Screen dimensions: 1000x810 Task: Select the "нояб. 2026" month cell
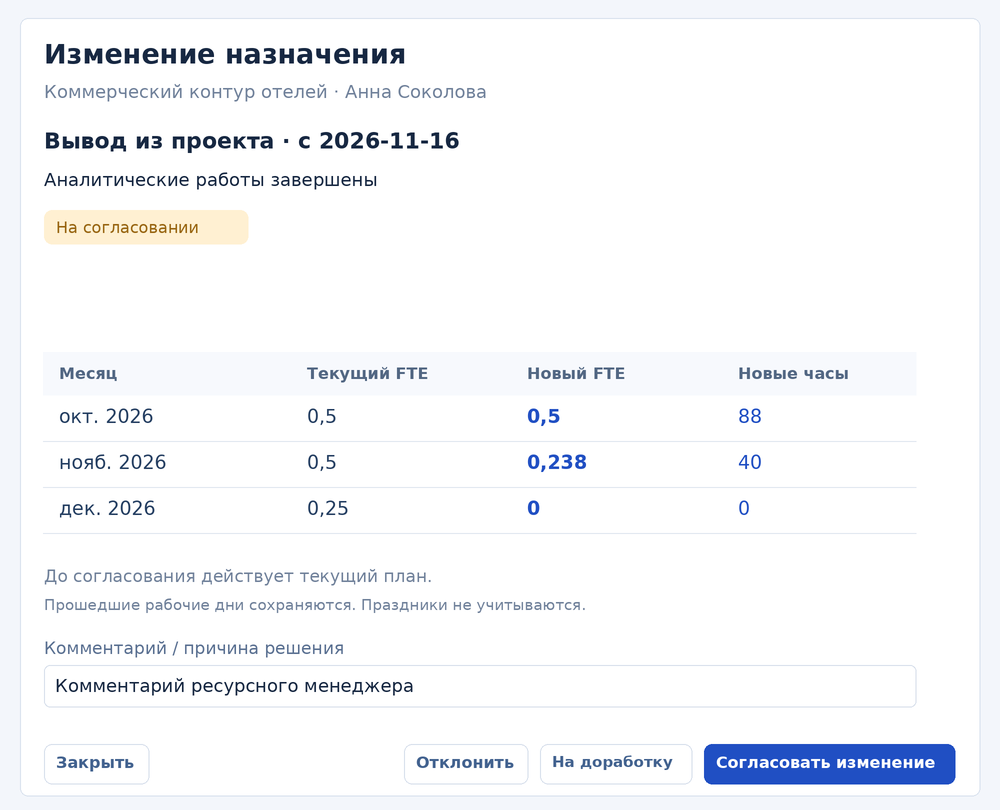pyautogui.click(x=112, y=462)
